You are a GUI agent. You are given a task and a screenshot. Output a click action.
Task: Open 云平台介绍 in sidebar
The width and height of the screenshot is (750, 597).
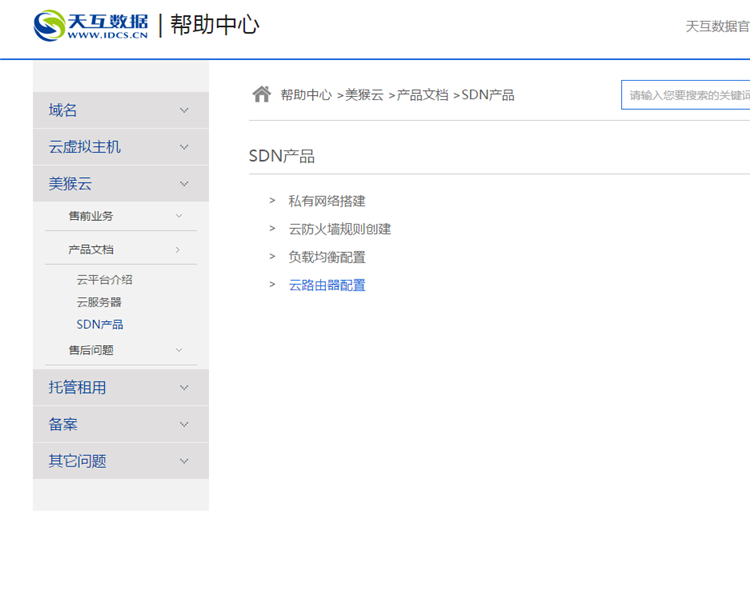click(x=104, y=280)
